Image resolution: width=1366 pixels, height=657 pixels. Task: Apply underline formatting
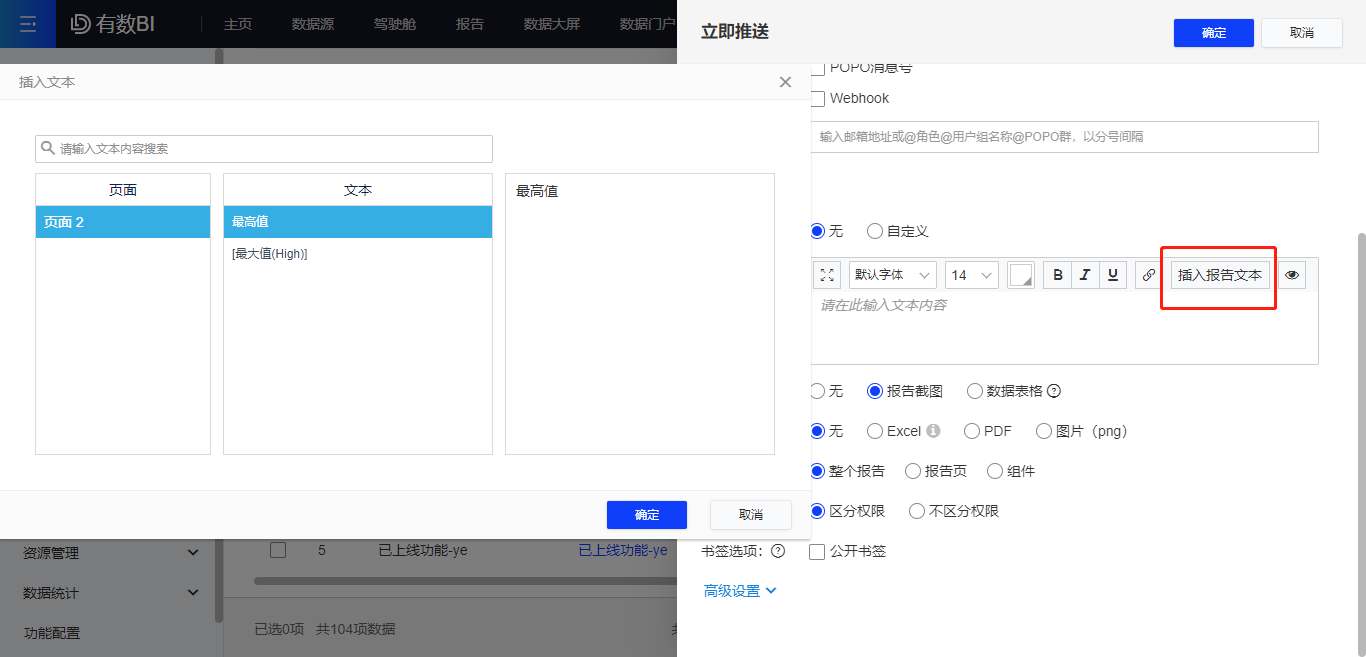1112,274
